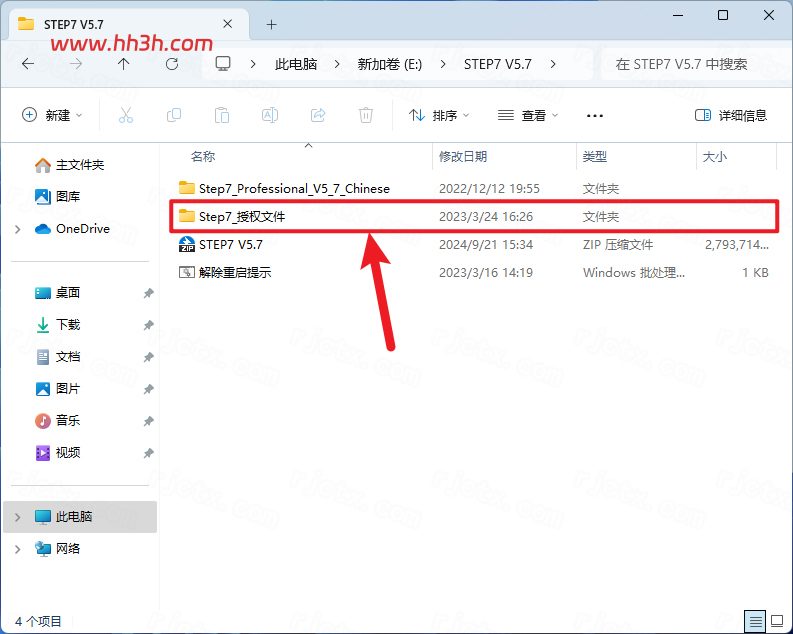
Task: Expand the 此电脑 tree node
Action: (x=18, y=517)
